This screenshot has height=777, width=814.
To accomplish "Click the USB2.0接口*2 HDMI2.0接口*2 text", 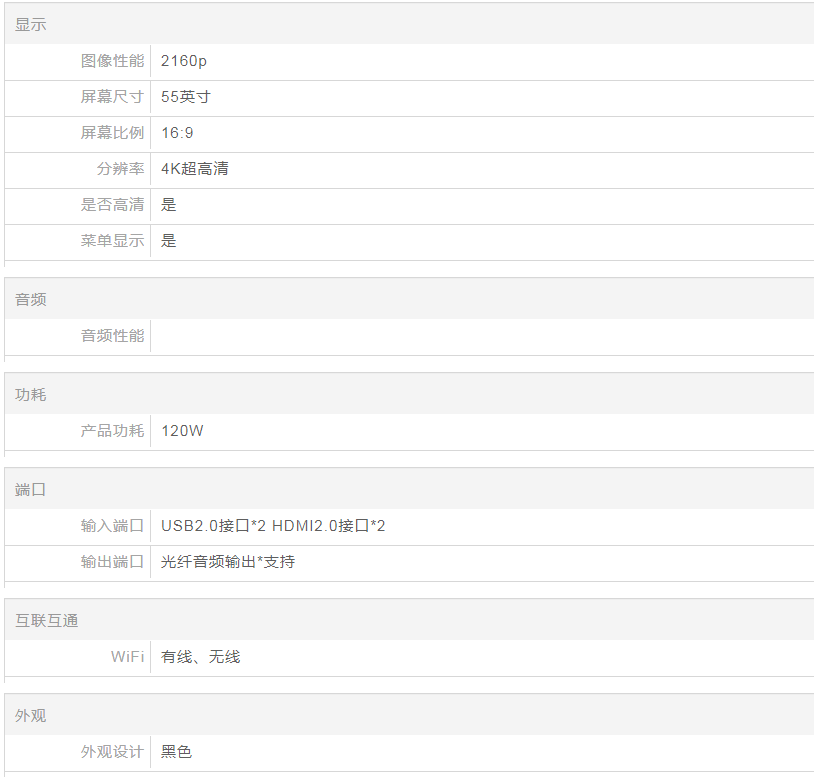I will [273, 526].
